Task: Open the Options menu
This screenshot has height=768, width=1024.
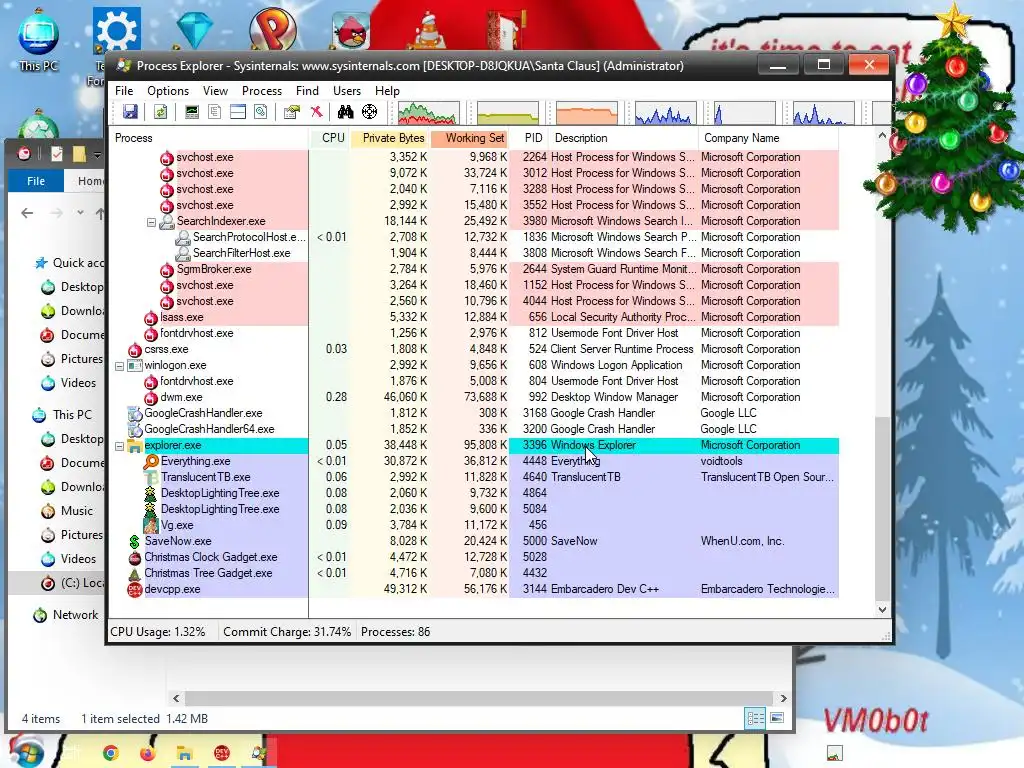Action: pyautogui.click(x=168, y=91)
